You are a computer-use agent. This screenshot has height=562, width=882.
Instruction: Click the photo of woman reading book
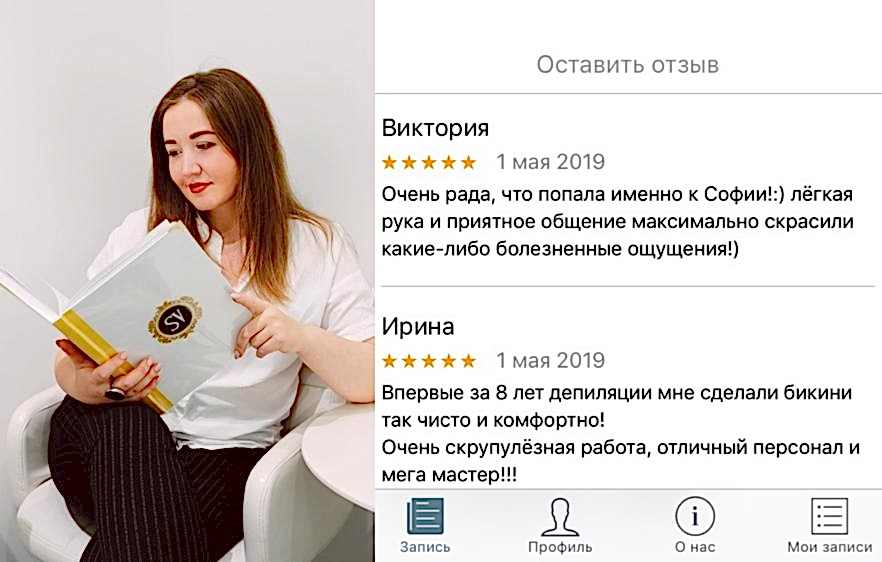point(187,281)
